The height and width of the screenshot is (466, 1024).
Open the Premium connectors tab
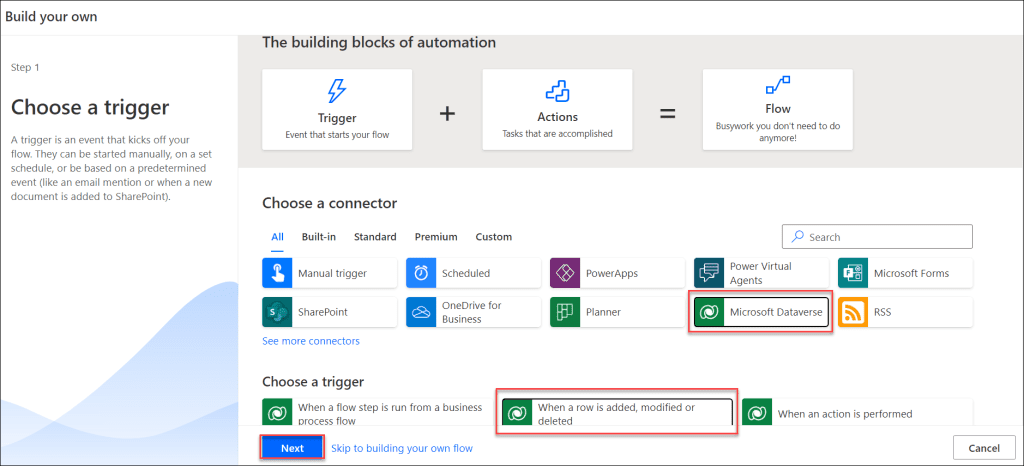point(436,237)
